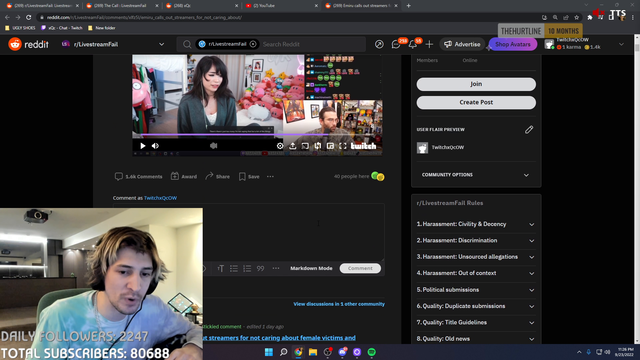The width and height of the screenshot is (640, 360).
Task: Open the Shop Avatars button
Action: (x=513, y=44)
